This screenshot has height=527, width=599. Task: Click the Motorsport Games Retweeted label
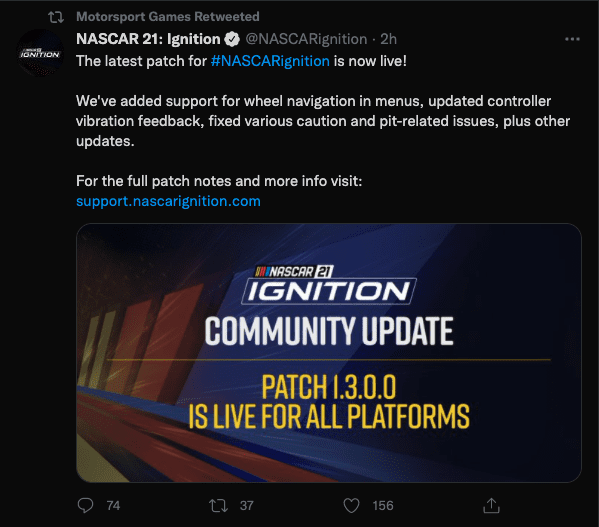coord(168,17)
